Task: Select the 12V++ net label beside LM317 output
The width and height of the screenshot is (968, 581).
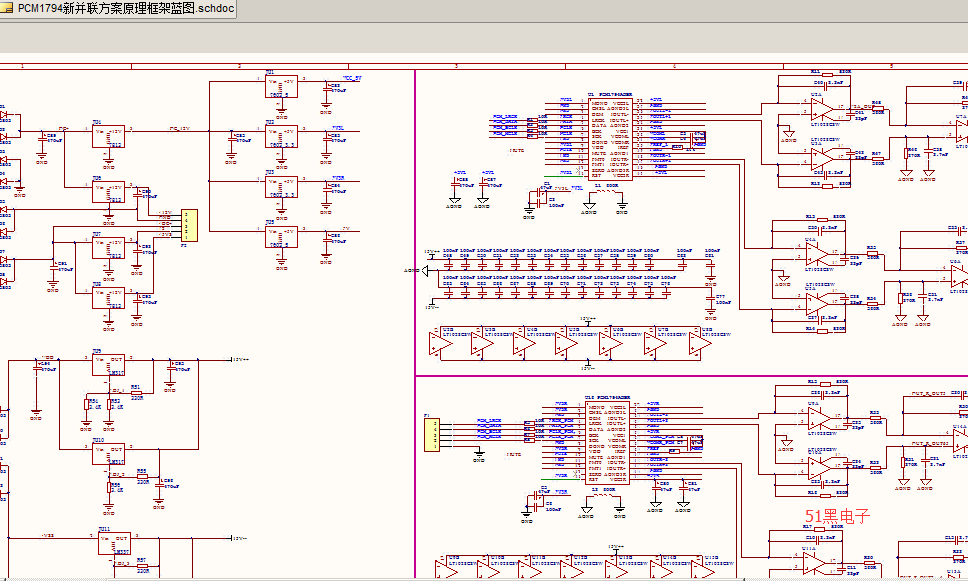Action: [241, 358]
